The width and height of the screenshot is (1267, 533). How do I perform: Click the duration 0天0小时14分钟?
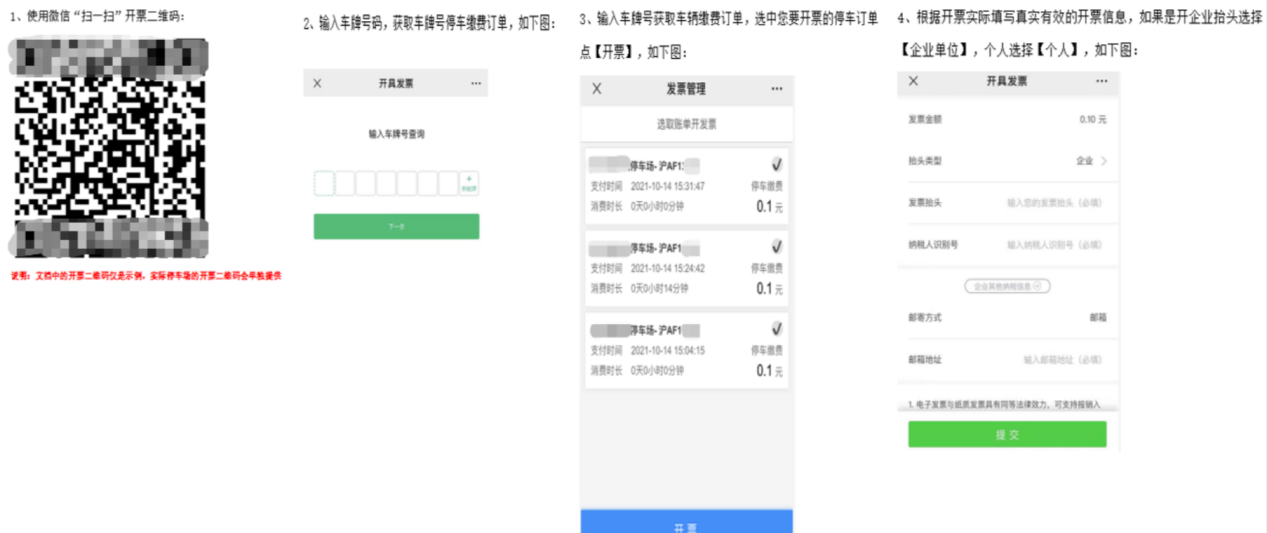coord(659,288)
